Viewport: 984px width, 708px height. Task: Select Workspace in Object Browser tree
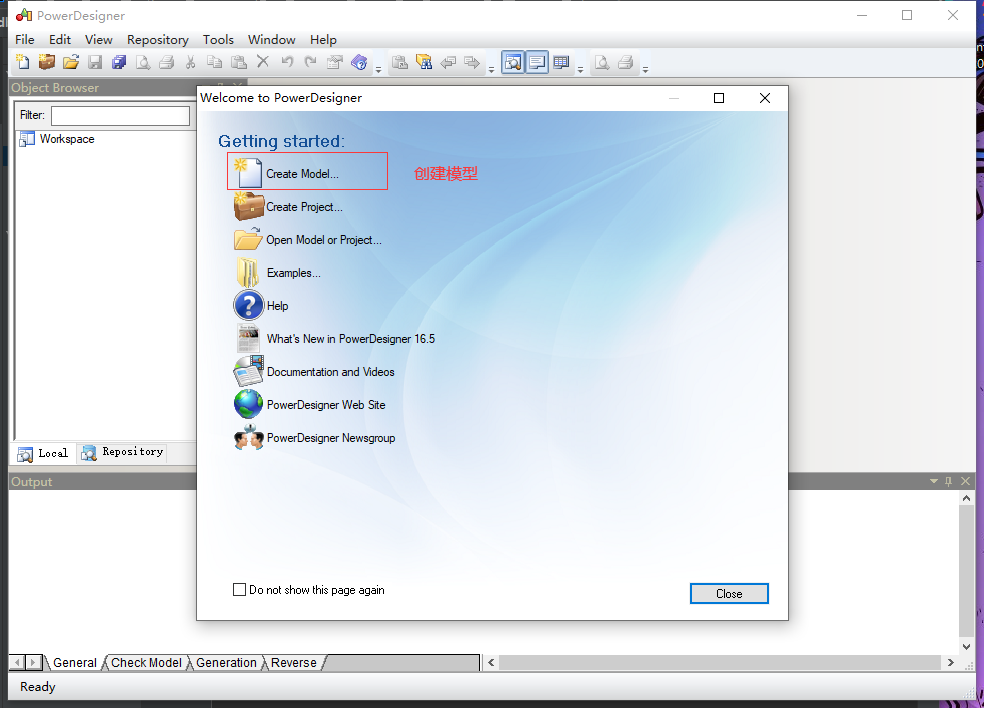[67, 139]
